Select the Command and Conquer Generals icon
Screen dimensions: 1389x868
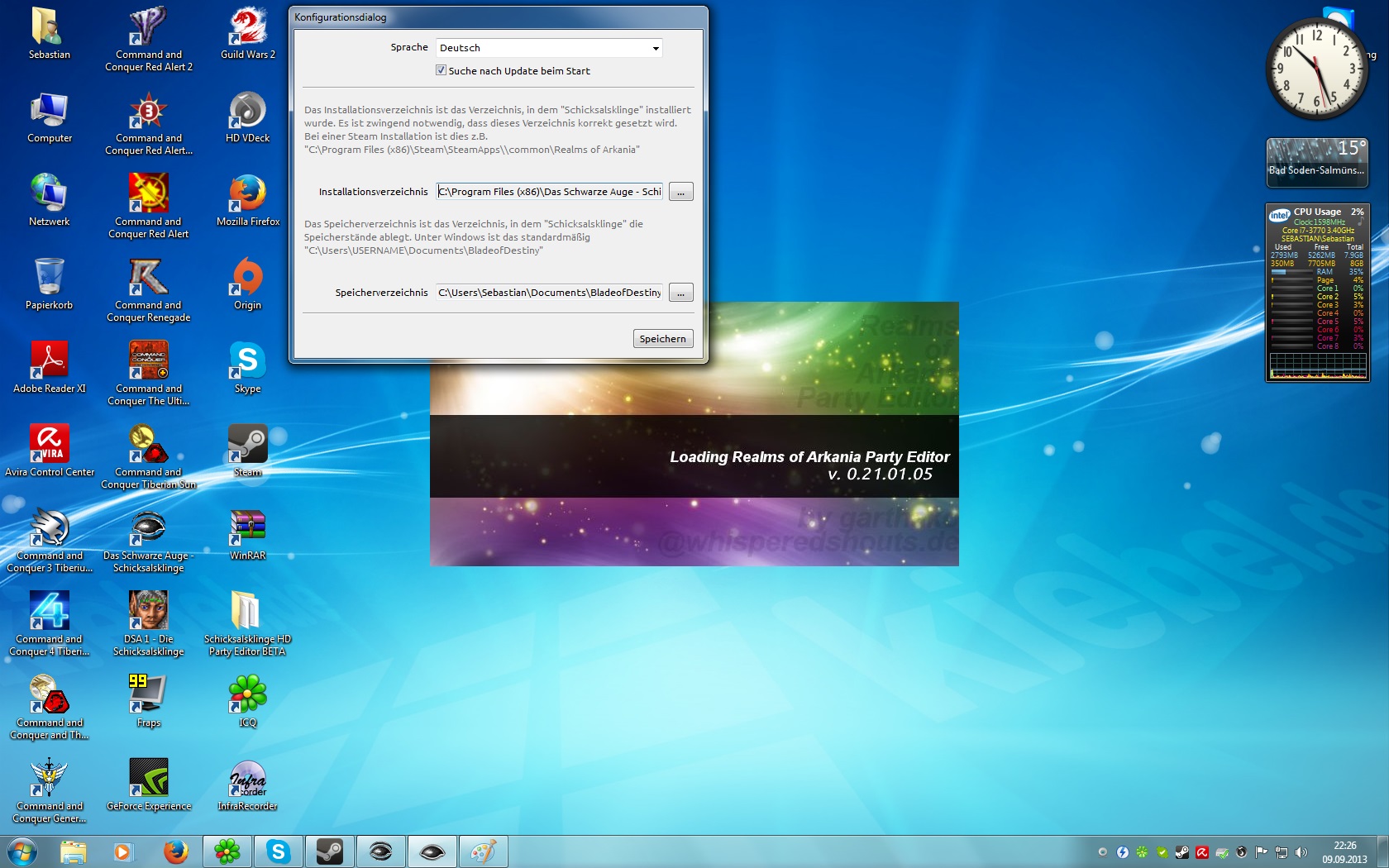(50, 792)
